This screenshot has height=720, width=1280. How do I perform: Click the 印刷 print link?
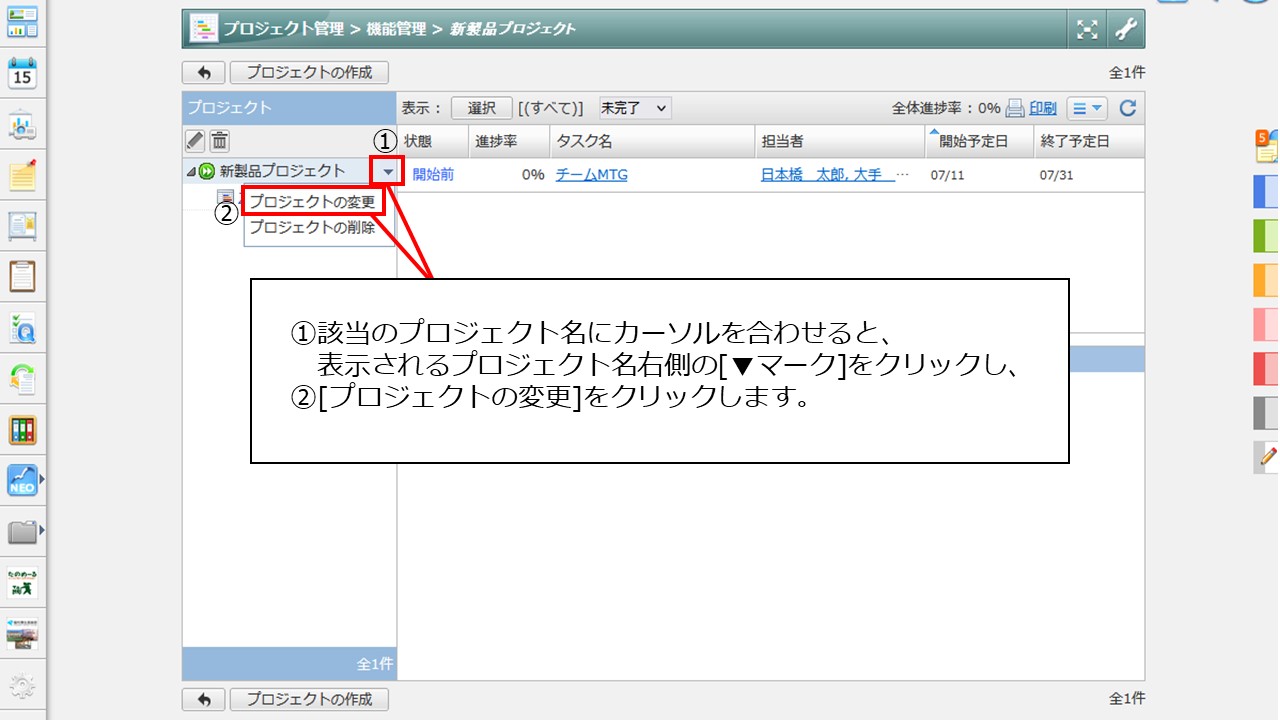click(1043, 108)
